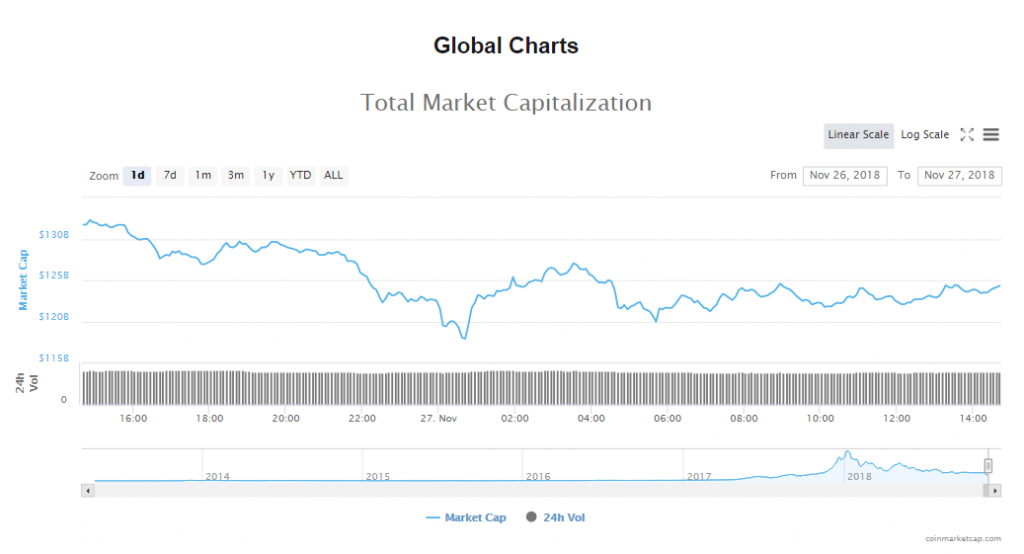Click the To date field
This screenshot has height=554, width=1024.
(959, 175)
